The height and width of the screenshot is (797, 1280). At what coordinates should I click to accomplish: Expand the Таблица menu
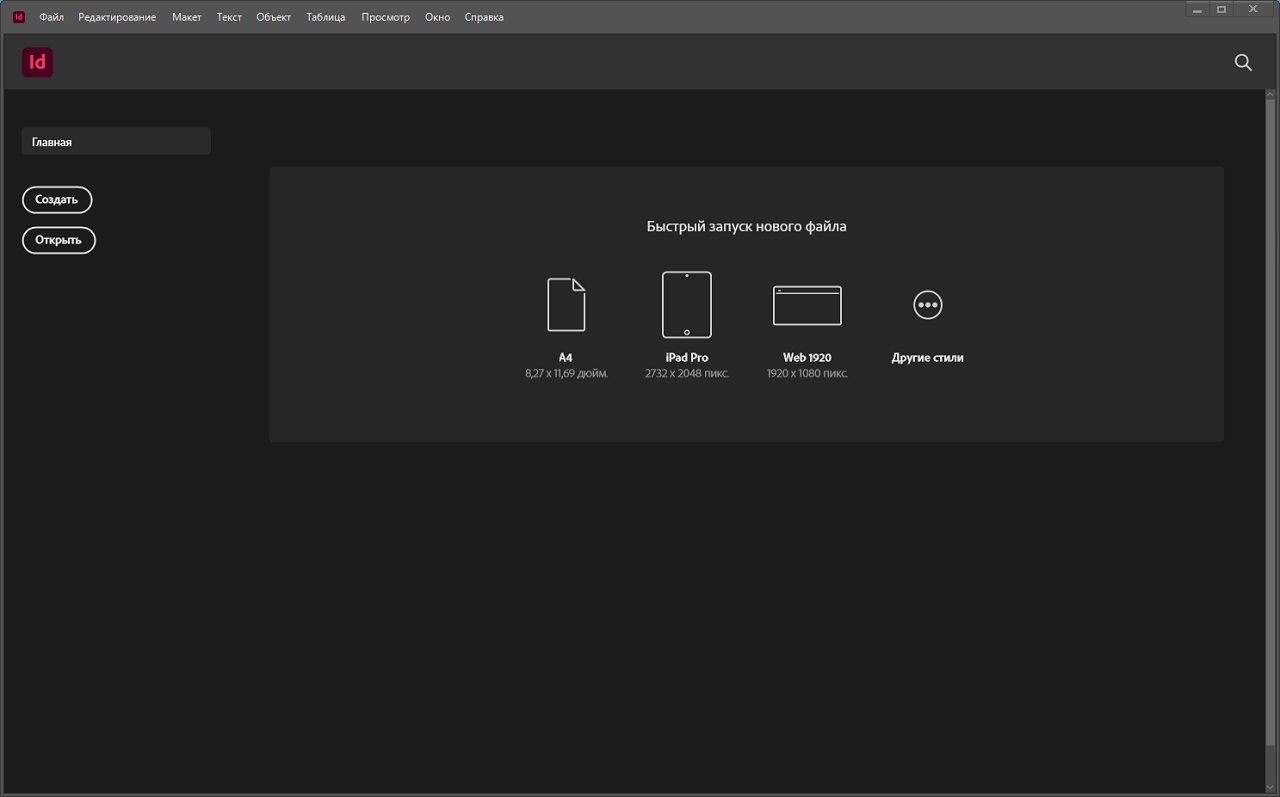pos(325,17)
